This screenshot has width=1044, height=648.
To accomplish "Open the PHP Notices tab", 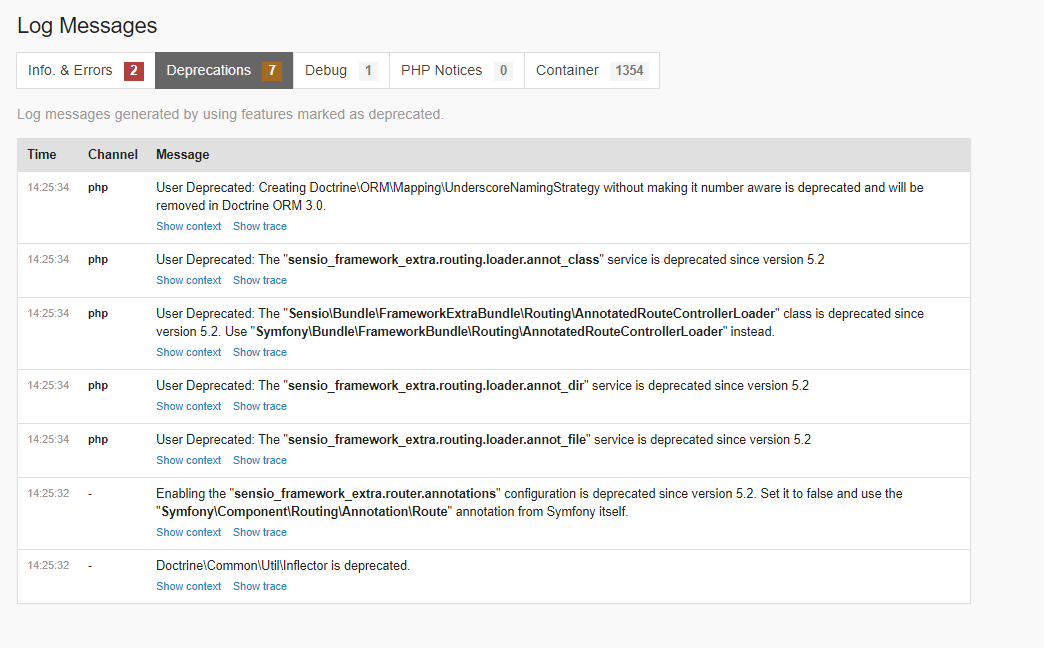I will 457,71.
